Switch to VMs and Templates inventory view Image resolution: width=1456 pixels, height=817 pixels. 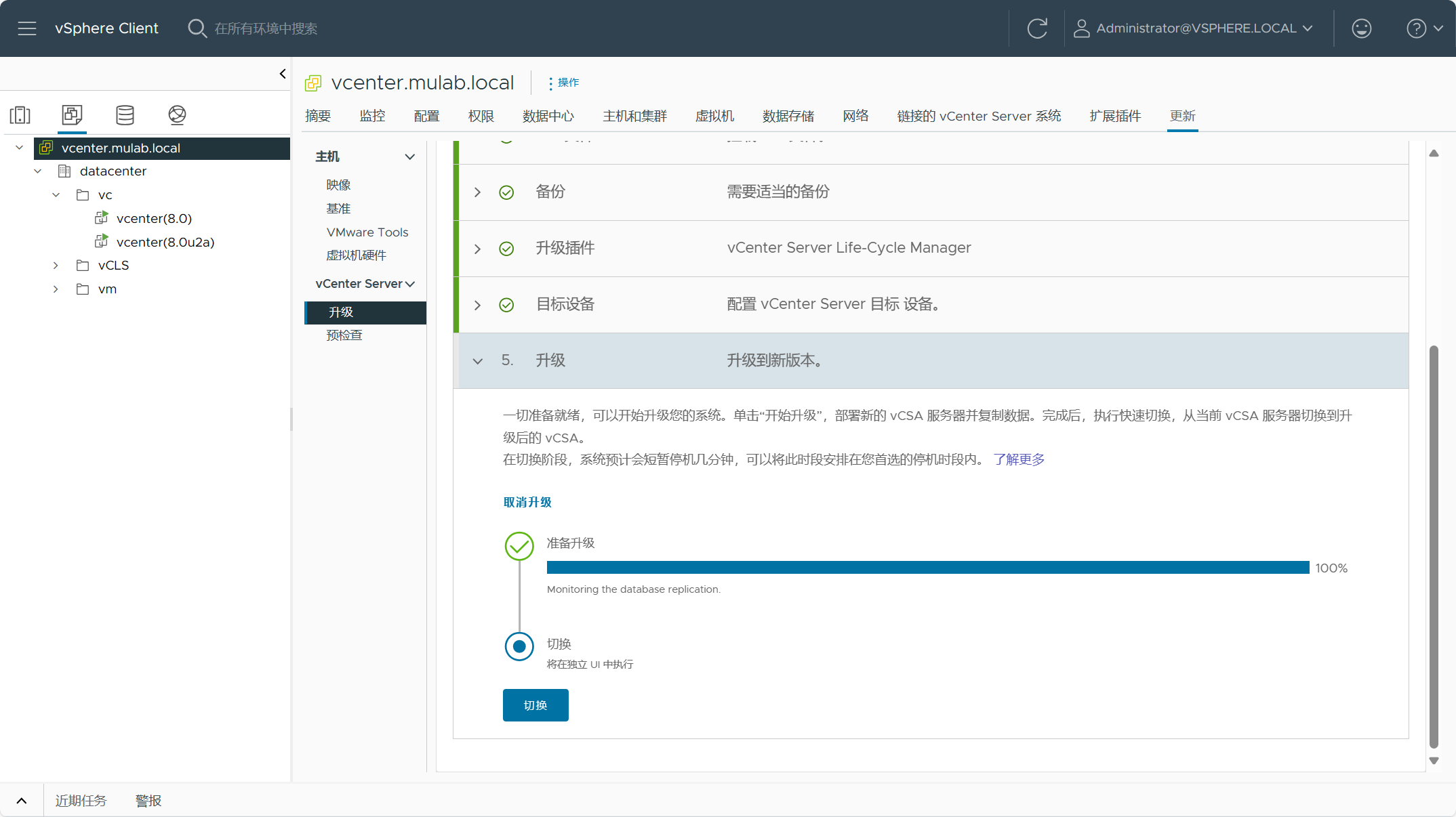point(72,114)
